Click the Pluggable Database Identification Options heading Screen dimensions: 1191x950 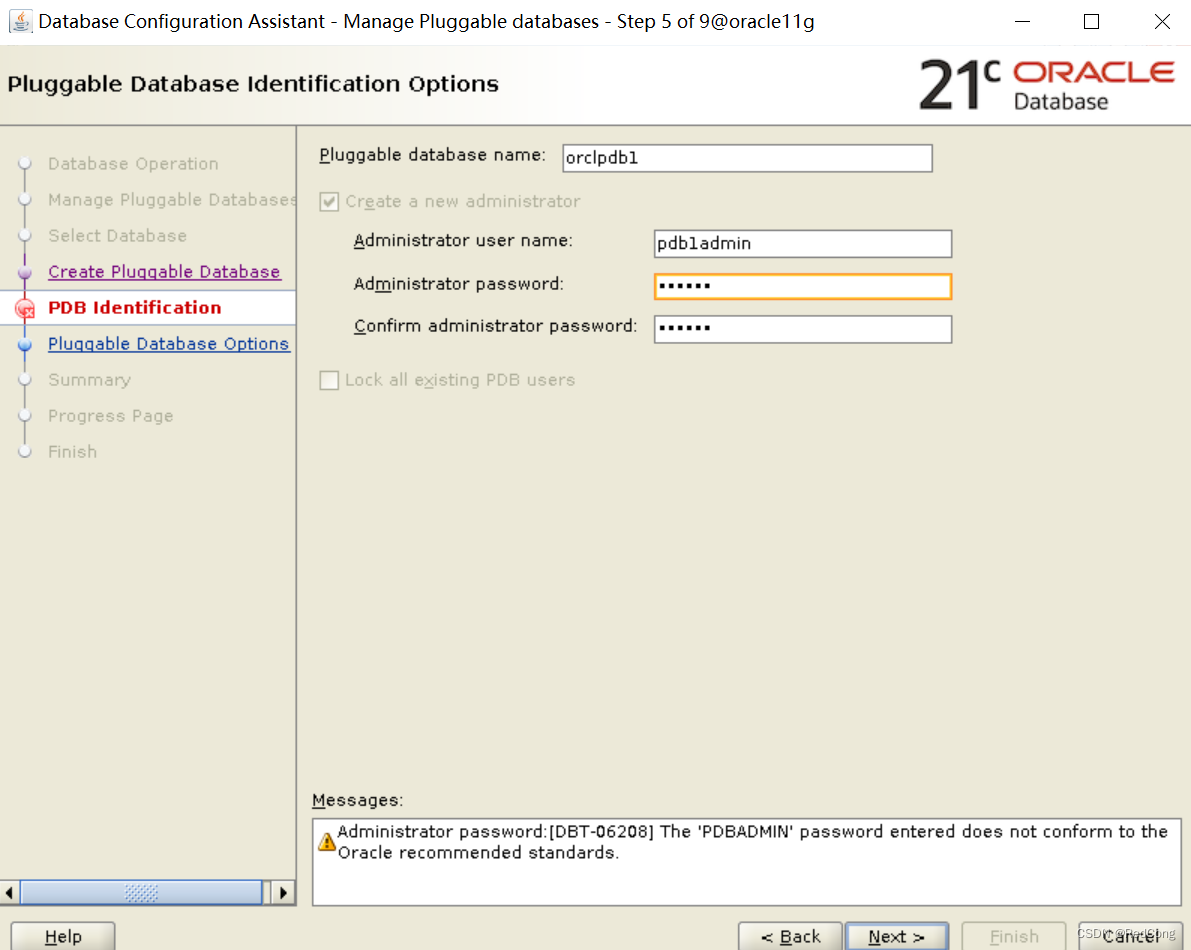tap(253, 84)
